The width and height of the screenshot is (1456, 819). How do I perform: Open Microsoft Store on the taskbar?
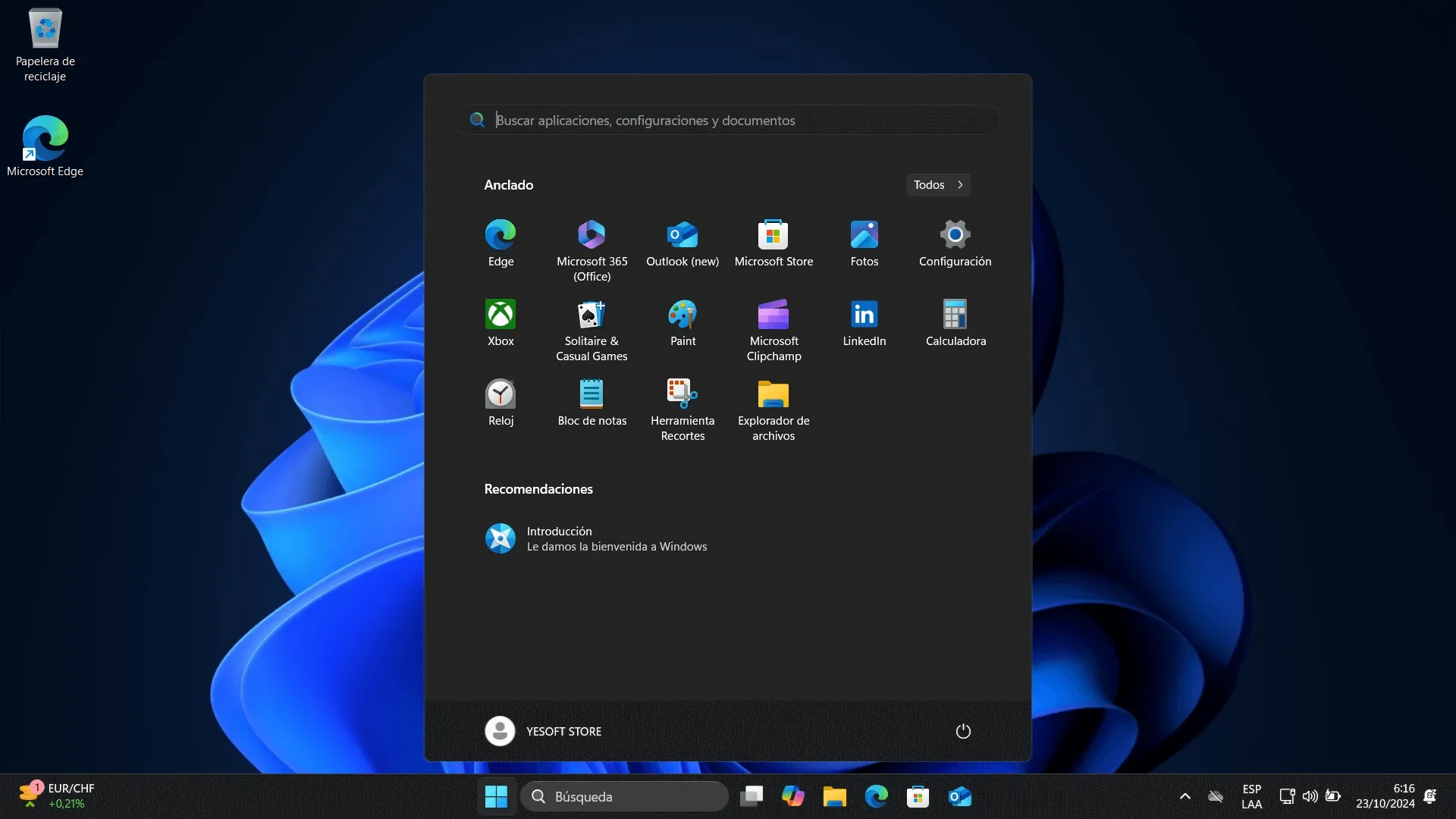[918, 796]
